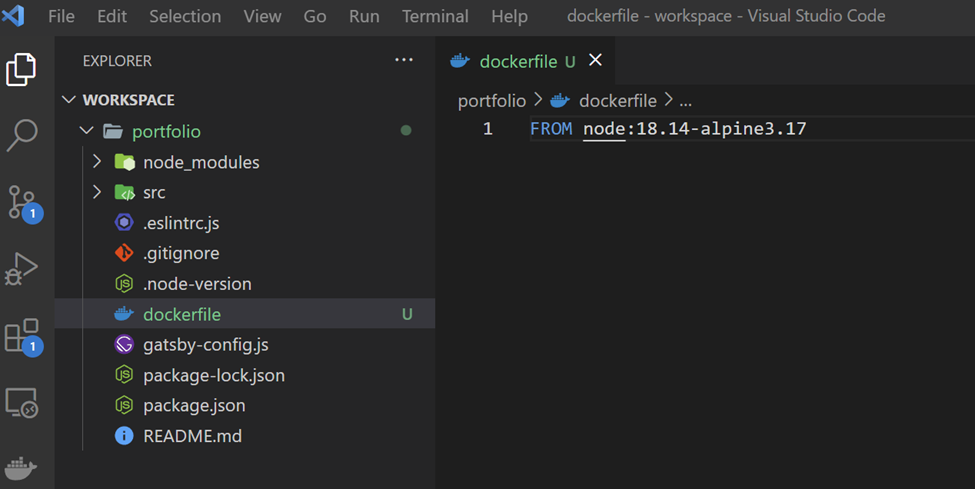Click the README.md info icon

[x=124, y=435]
